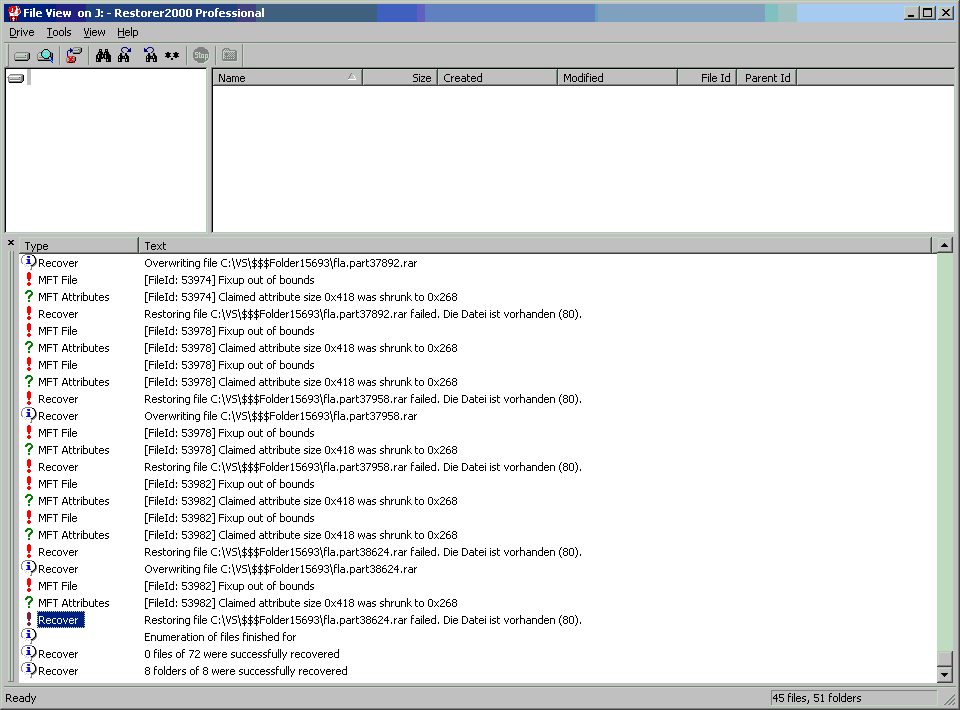Click the Find Previous binoculars icon
Screen dimensions: 960x710
150,56
